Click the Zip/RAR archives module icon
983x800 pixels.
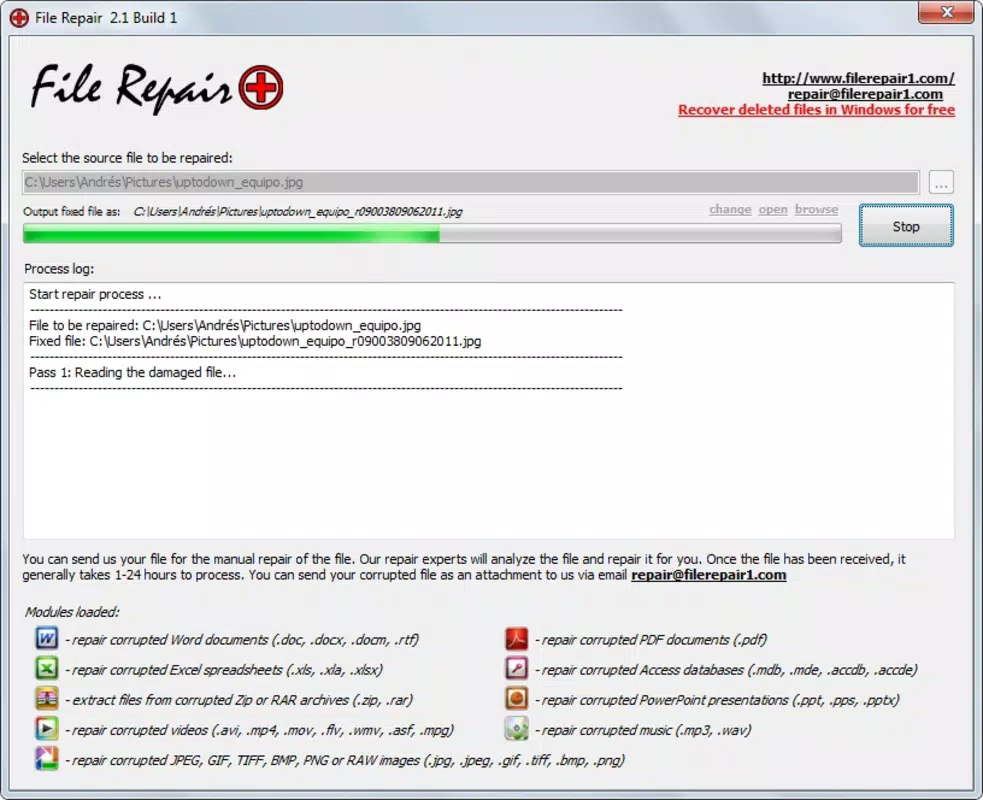point(46,698)
